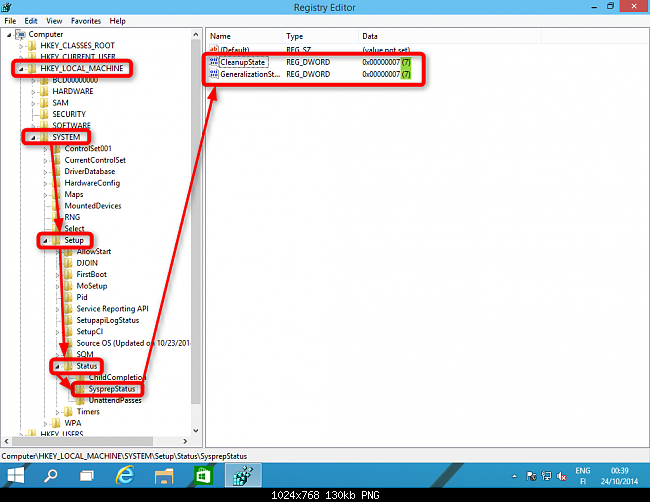The height and width of the screenshot is (502, 650).
Task: Select the DJOIN folder icon
Action: tap(68, 263)
